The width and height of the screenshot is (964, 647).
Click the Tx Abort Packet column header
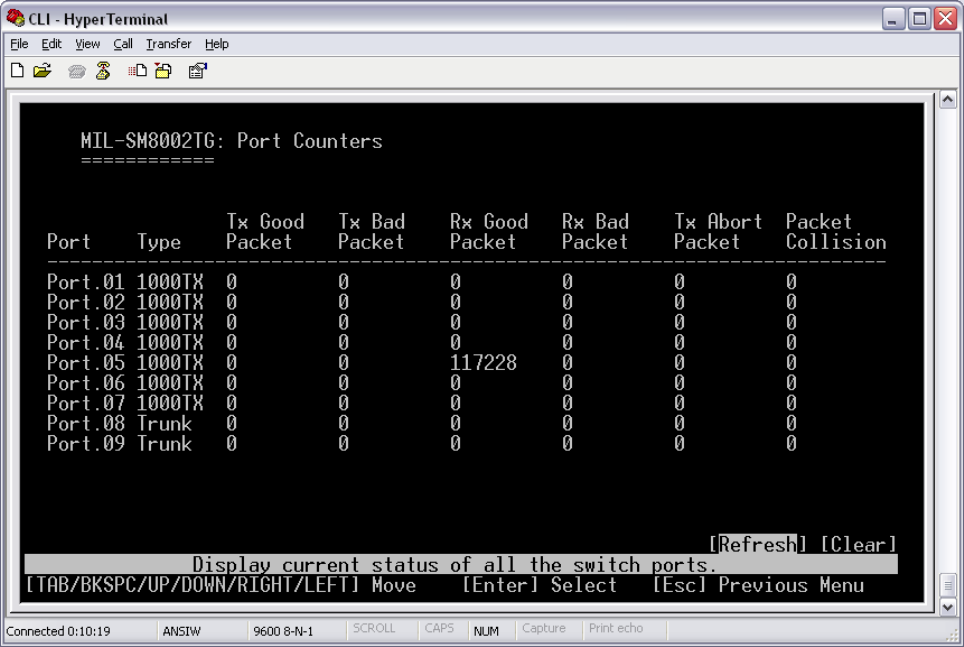(717, 231)
